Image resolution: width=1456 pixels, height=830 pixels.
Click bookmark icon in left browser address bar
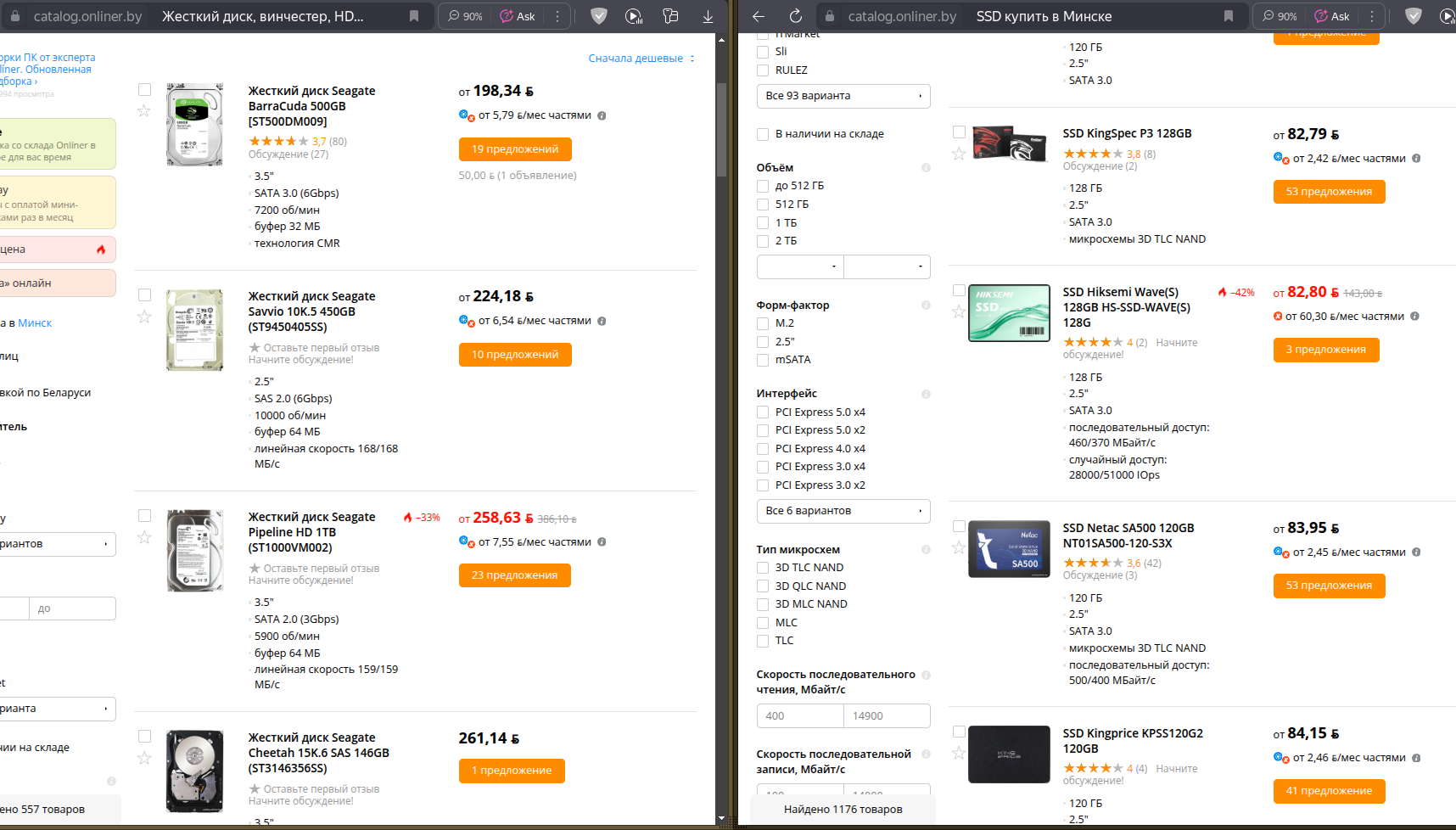click(x=414, y=16)
